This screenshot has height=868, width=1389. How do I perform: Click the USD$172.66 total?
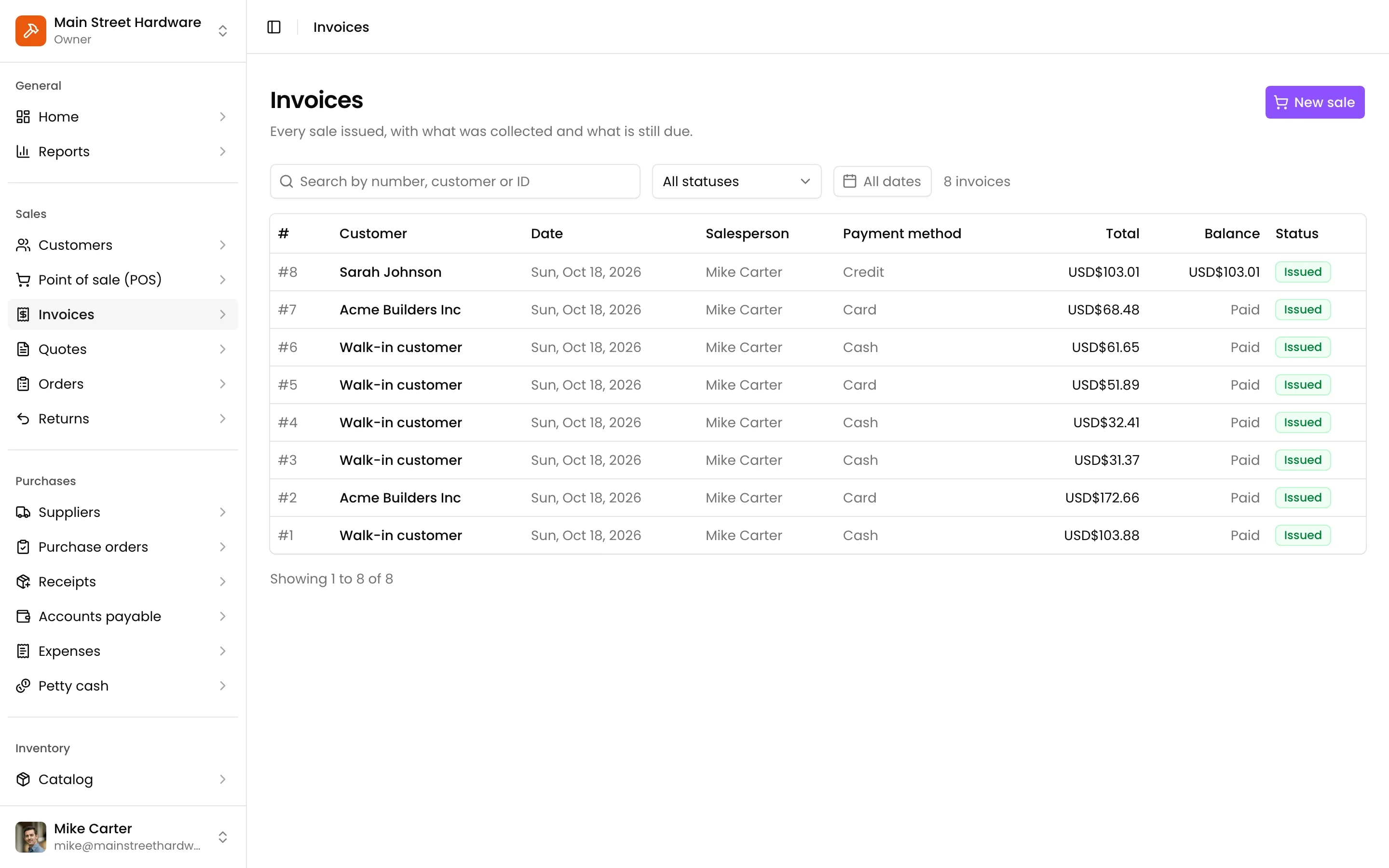(1102, 498)
